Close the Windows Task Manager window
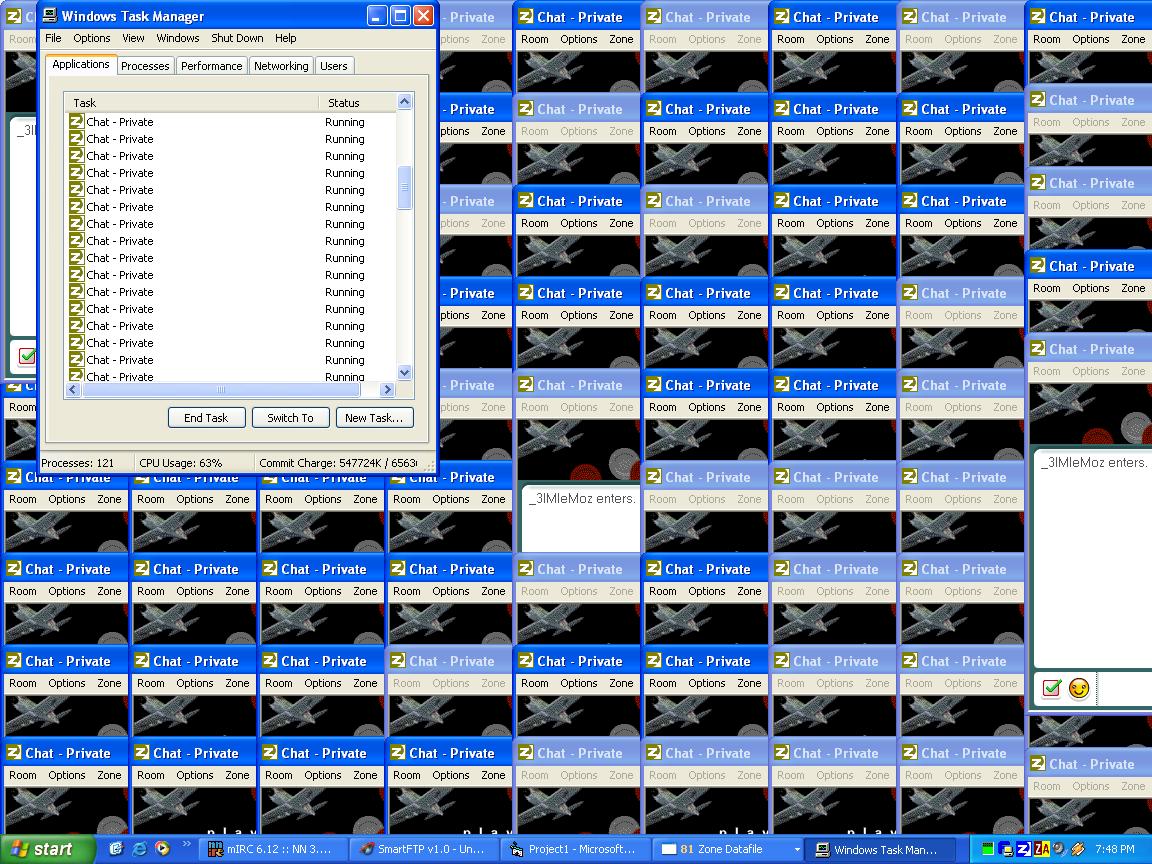Screen dimensions: 1152x864 pos(424,15)
